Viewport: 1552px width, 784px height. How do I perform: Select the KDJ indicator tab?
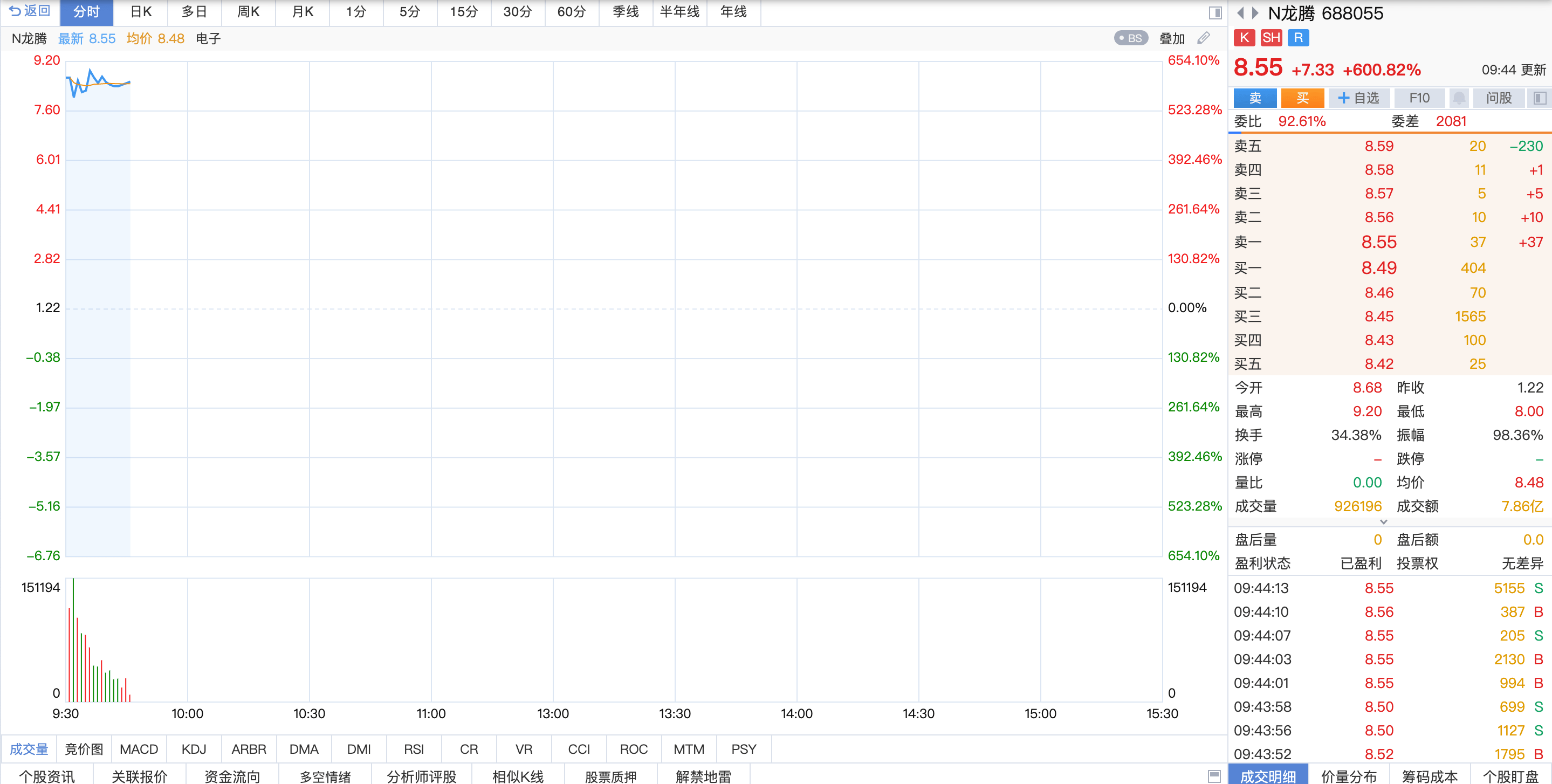point(194,749)
